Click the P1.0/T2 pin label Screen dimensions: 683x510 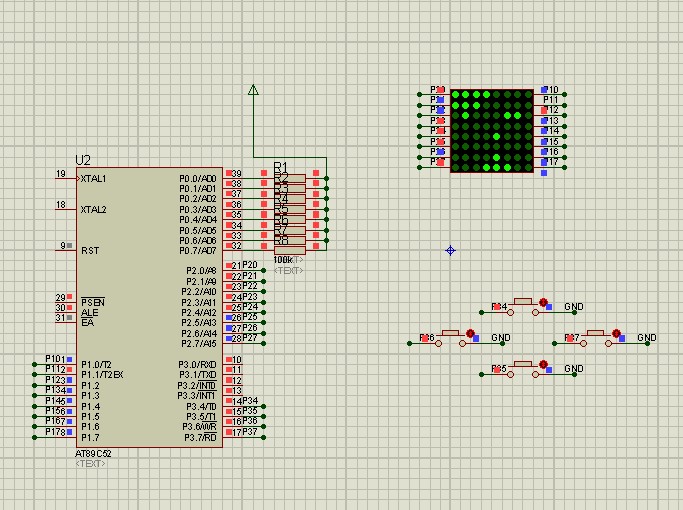96,365
